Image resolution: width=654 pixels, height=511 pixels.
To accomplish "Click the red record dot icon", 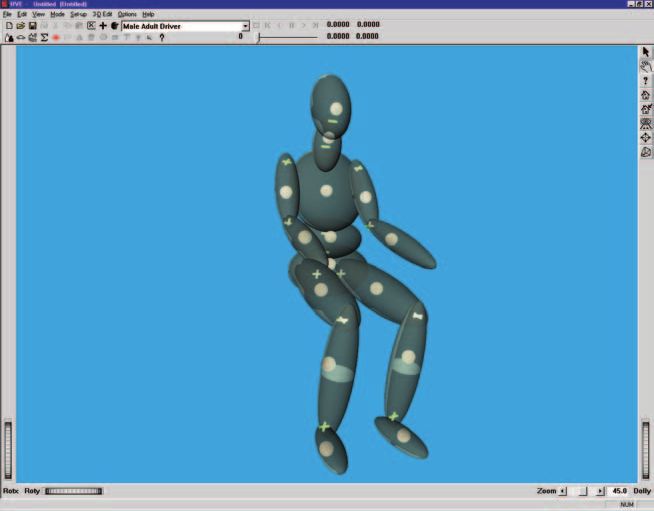I will pos(56,38).
